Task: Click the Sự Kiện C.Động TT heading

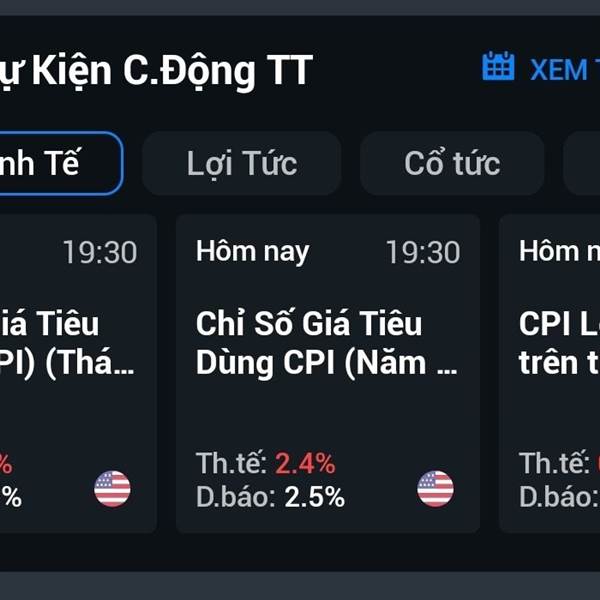Action: click(x=156, y=71)
